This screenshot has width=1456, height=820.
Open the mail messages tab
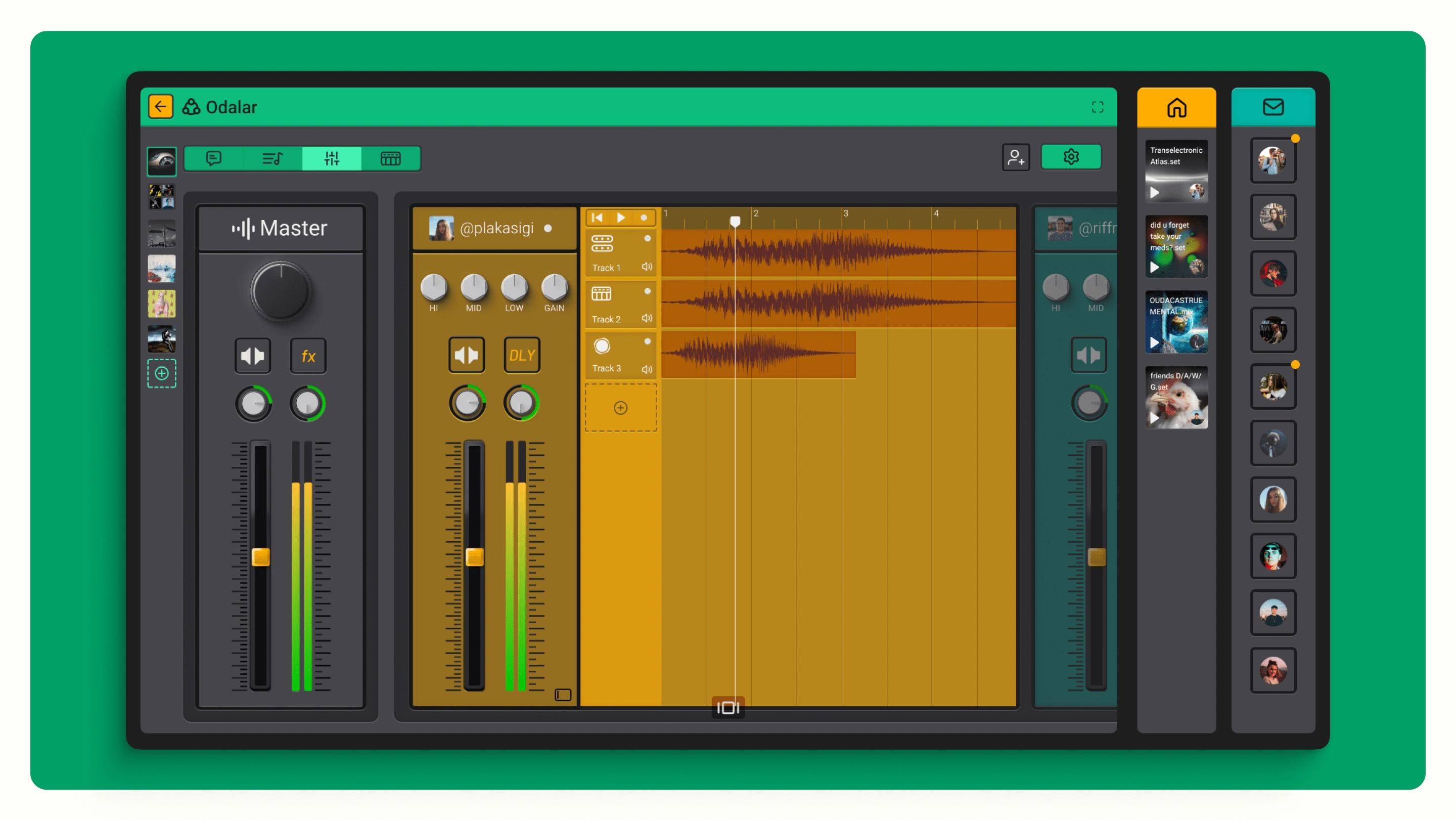(1273, 107)
